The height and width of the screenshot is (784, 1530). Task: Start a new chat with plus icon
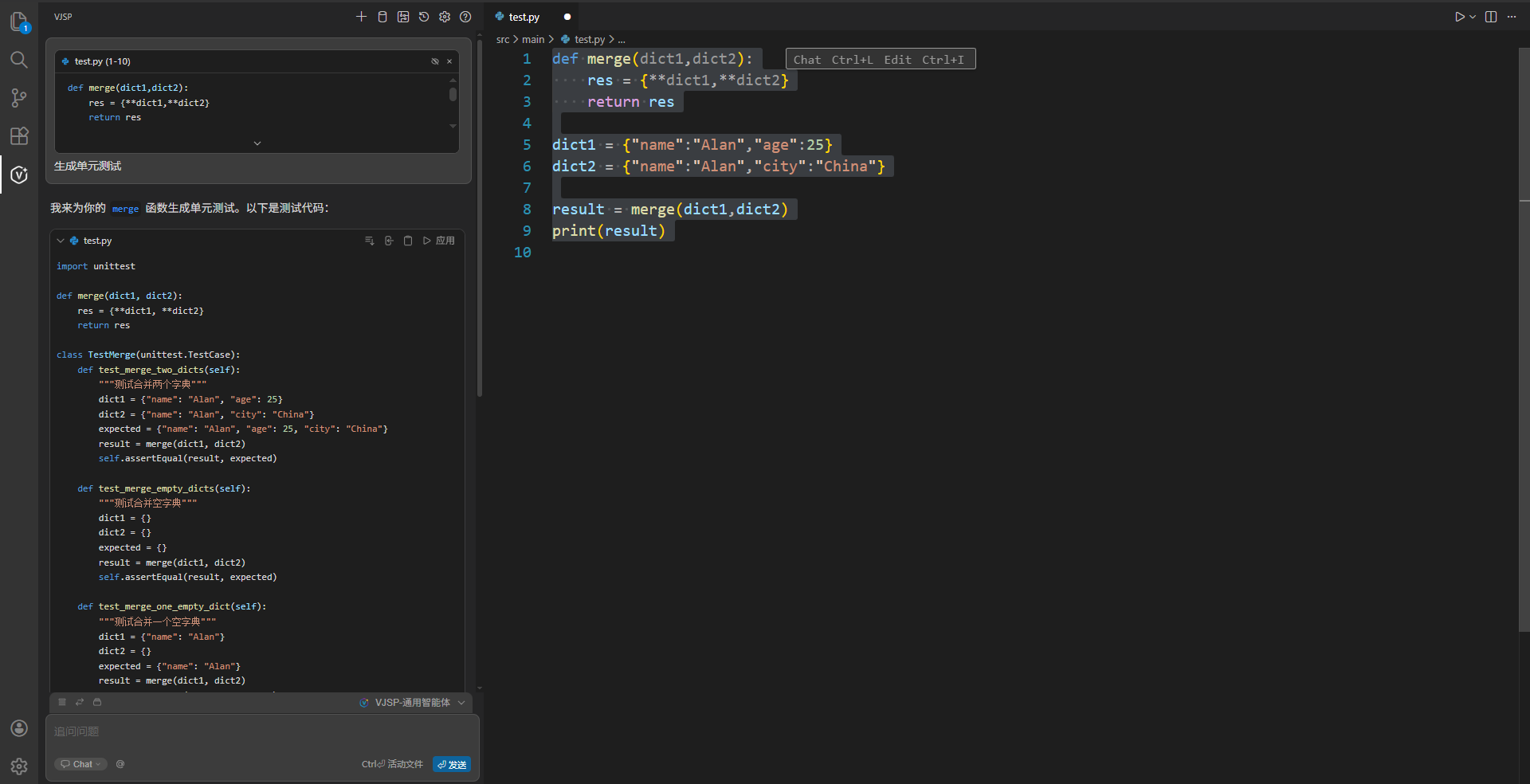pyautogui.click(x=361, y=17)
